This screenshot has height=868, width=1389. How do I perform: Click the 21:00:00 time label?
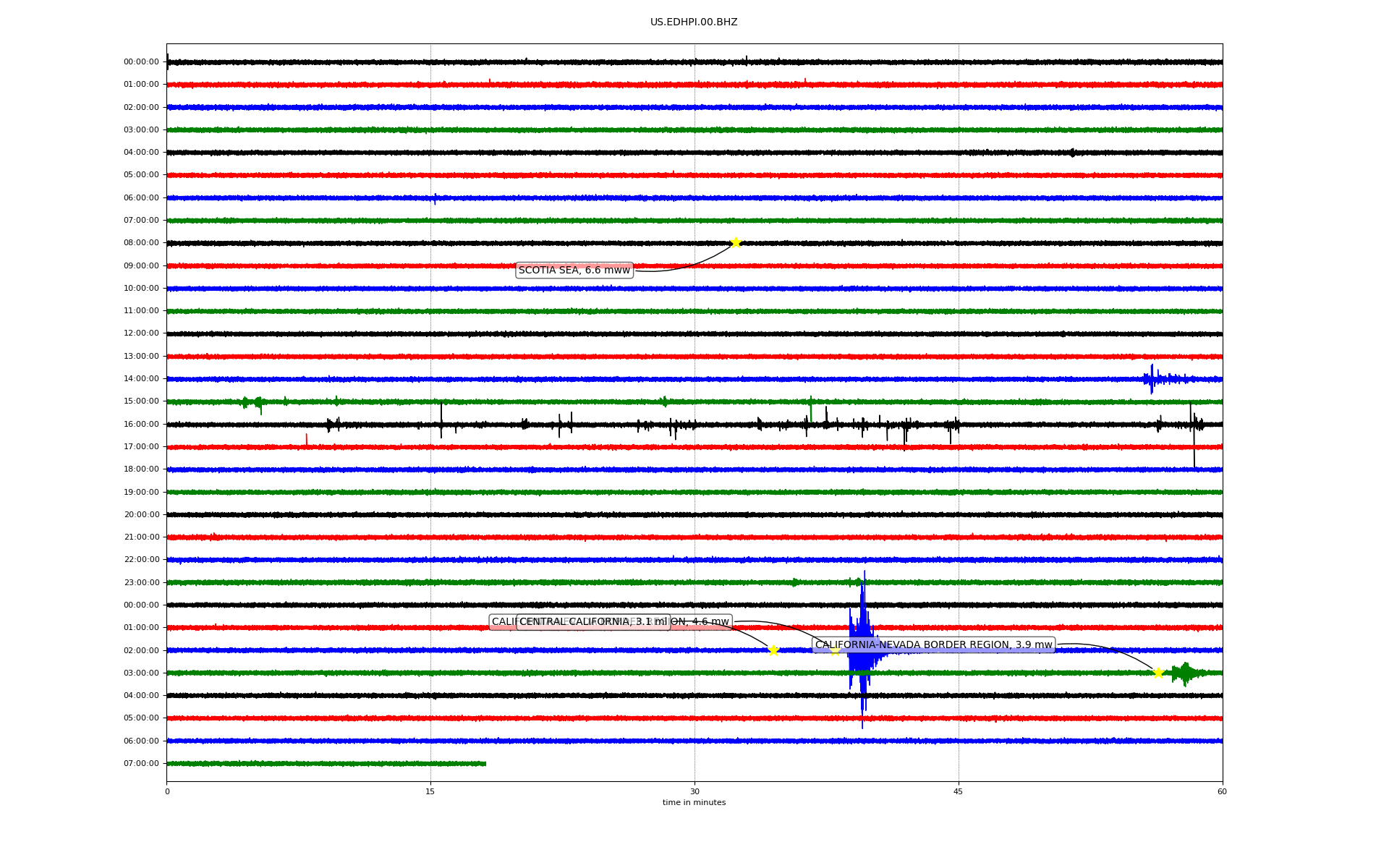tap(141, 537)
